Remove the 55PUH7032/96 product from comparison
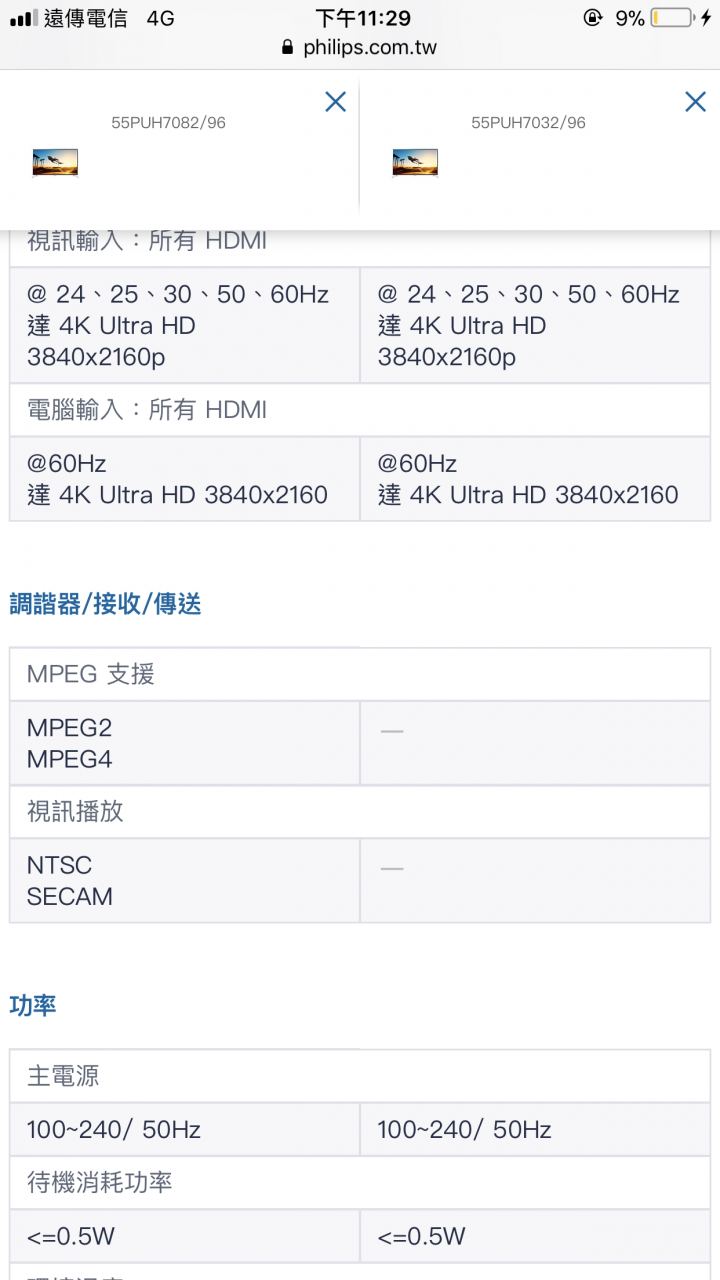Screen dimensions: 720x1280 [x=695, y=101]
